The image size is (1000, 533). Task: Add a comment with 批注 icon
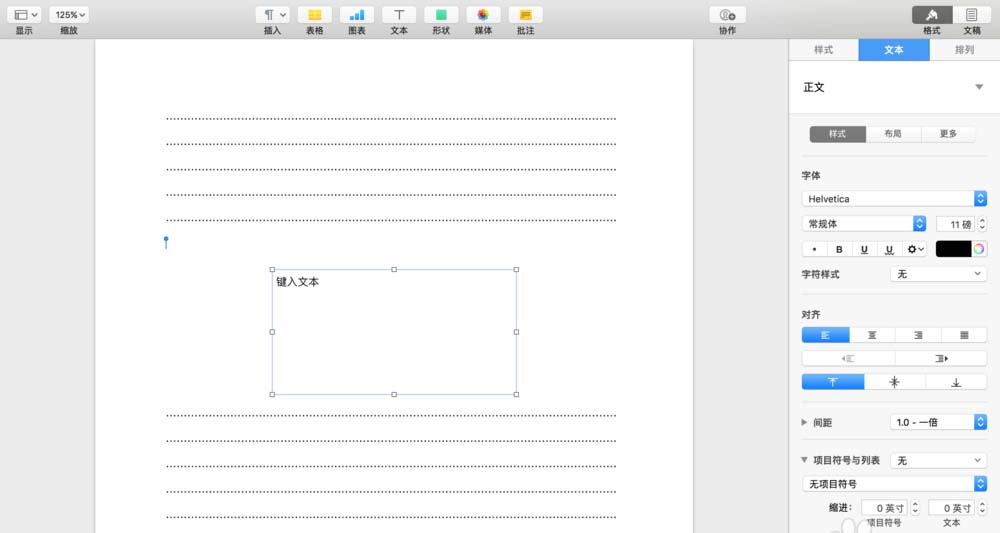tap(525, 15)
